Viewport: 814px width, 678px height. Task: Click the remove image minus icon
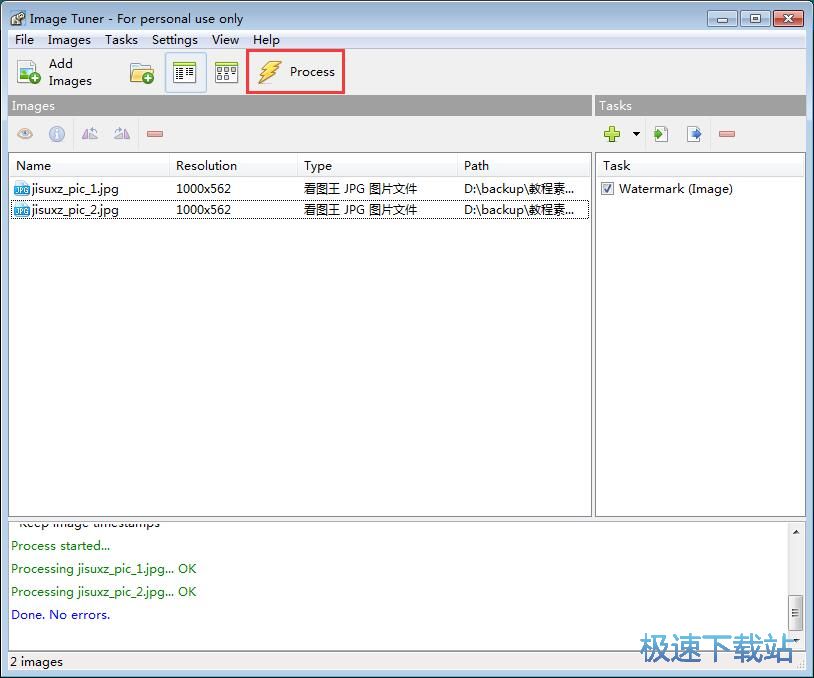point(155,134)
